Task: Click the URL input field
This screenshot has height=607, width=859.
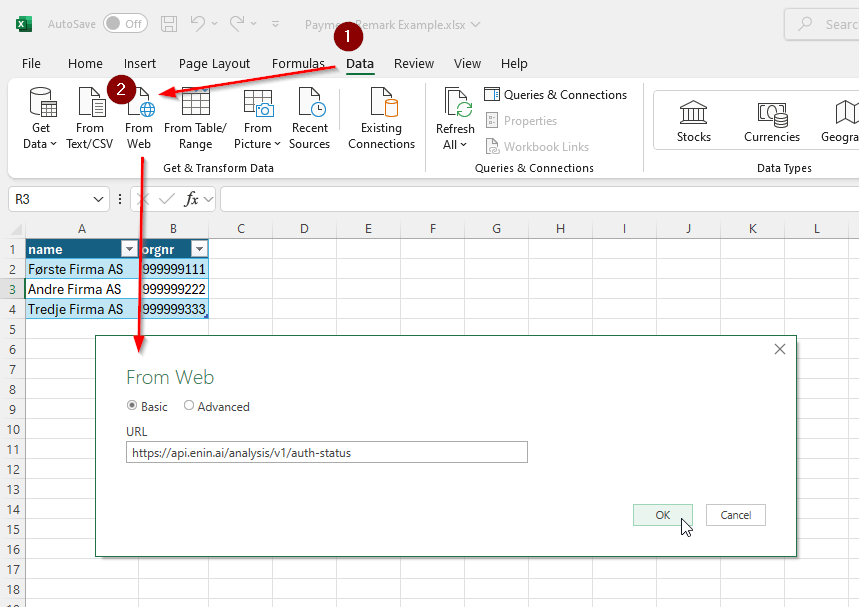Action: point(327,453)
